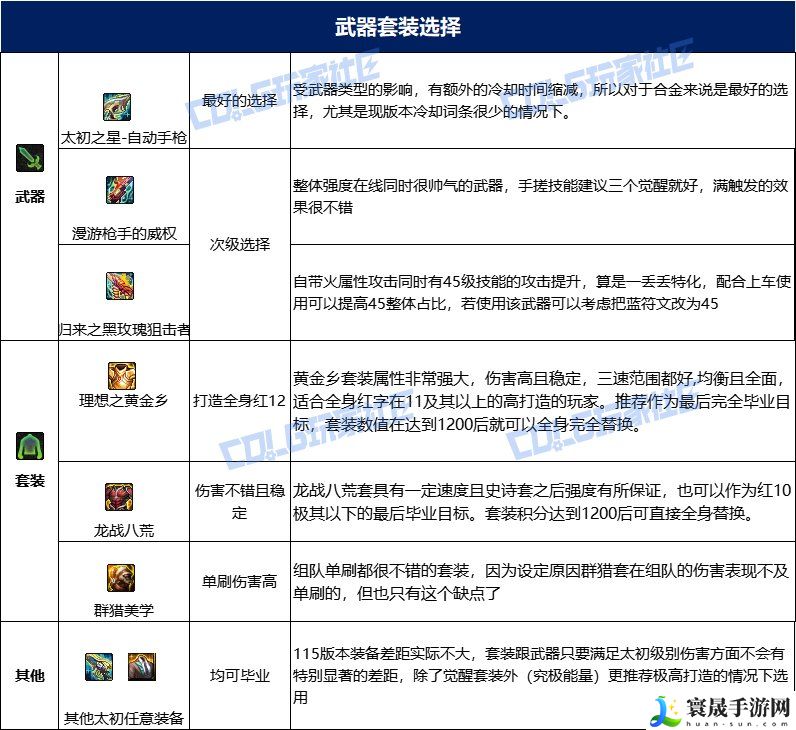
Task: Select the text 其他太初任意装备
Action: click(124, 718)
